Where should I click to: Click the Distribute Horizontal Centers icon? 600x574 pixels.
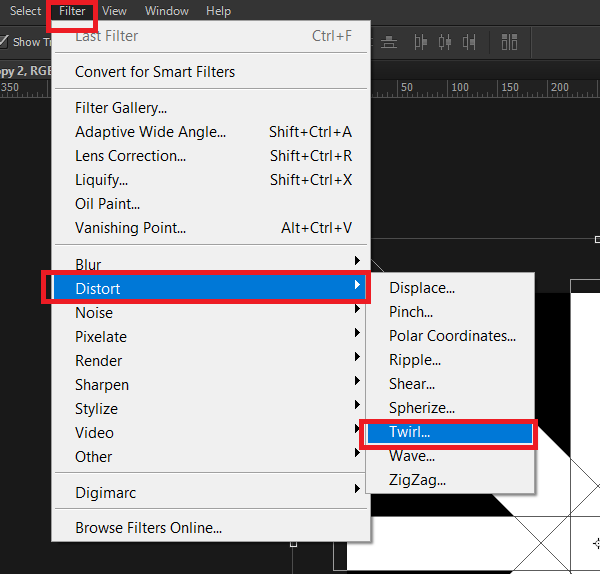[x=444, y=42]
